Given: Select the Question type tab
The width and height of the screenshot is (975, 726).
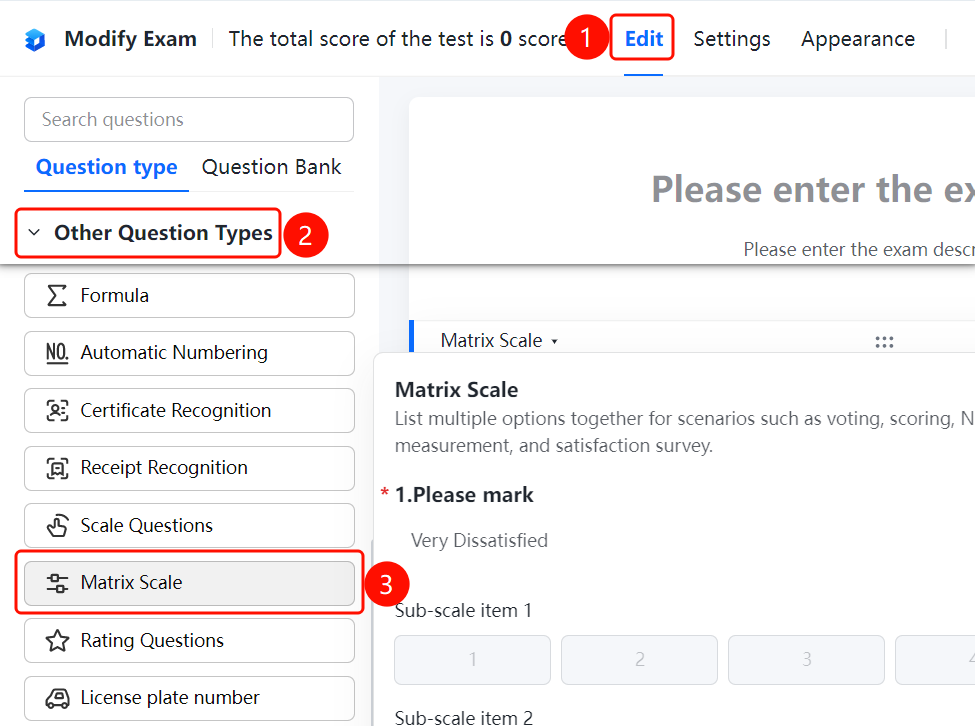Looking at the screenshot, I should 106,167.
